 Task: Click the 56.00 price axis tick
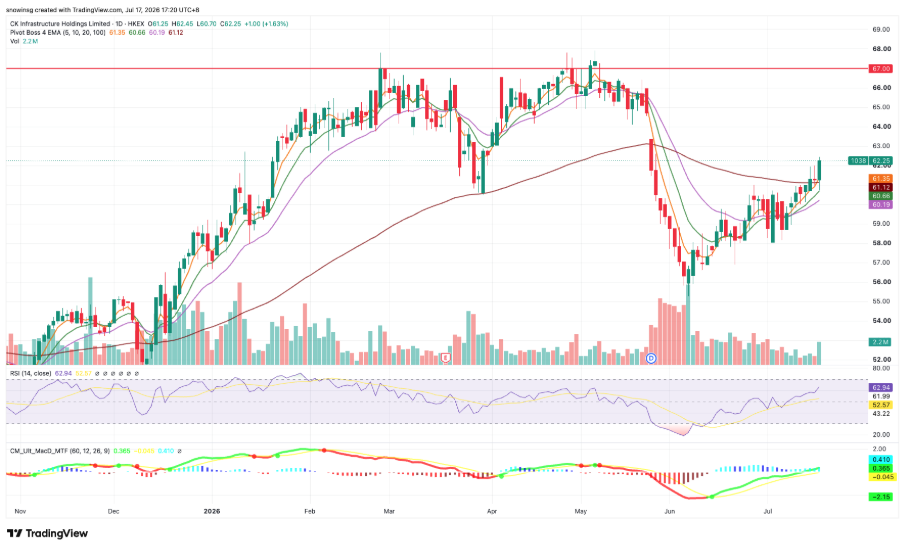pyautogui.click(x=881, y=282)
